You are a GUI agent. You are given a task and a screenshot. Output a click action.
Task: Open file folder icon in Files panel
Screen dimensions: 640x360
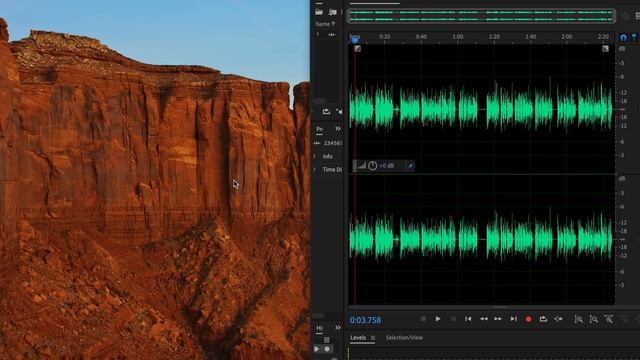pyautogui.click(x=319, y=12)
